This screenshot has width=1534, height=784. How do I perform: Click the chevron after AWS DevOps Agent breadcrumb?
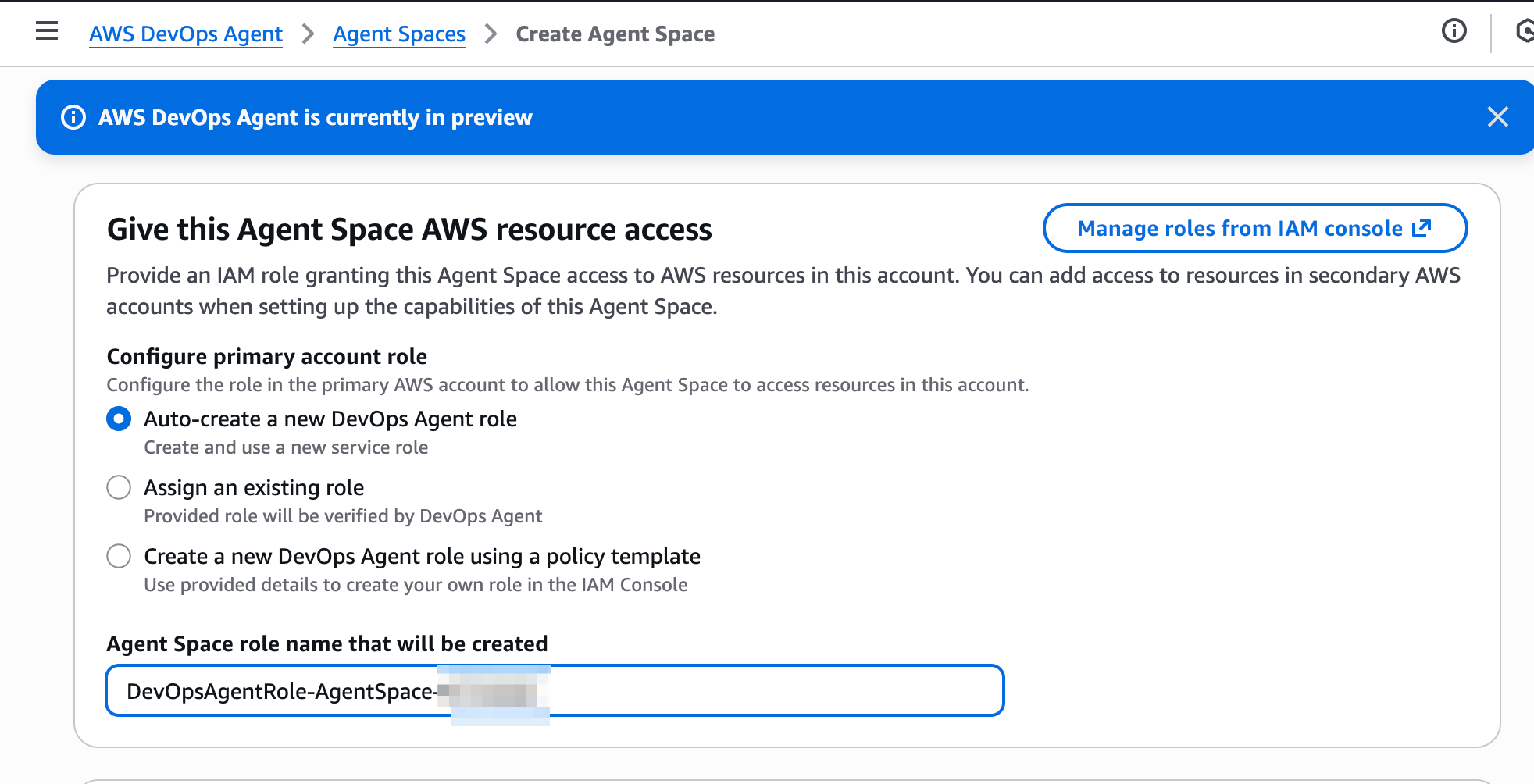[x=308, y=34]
